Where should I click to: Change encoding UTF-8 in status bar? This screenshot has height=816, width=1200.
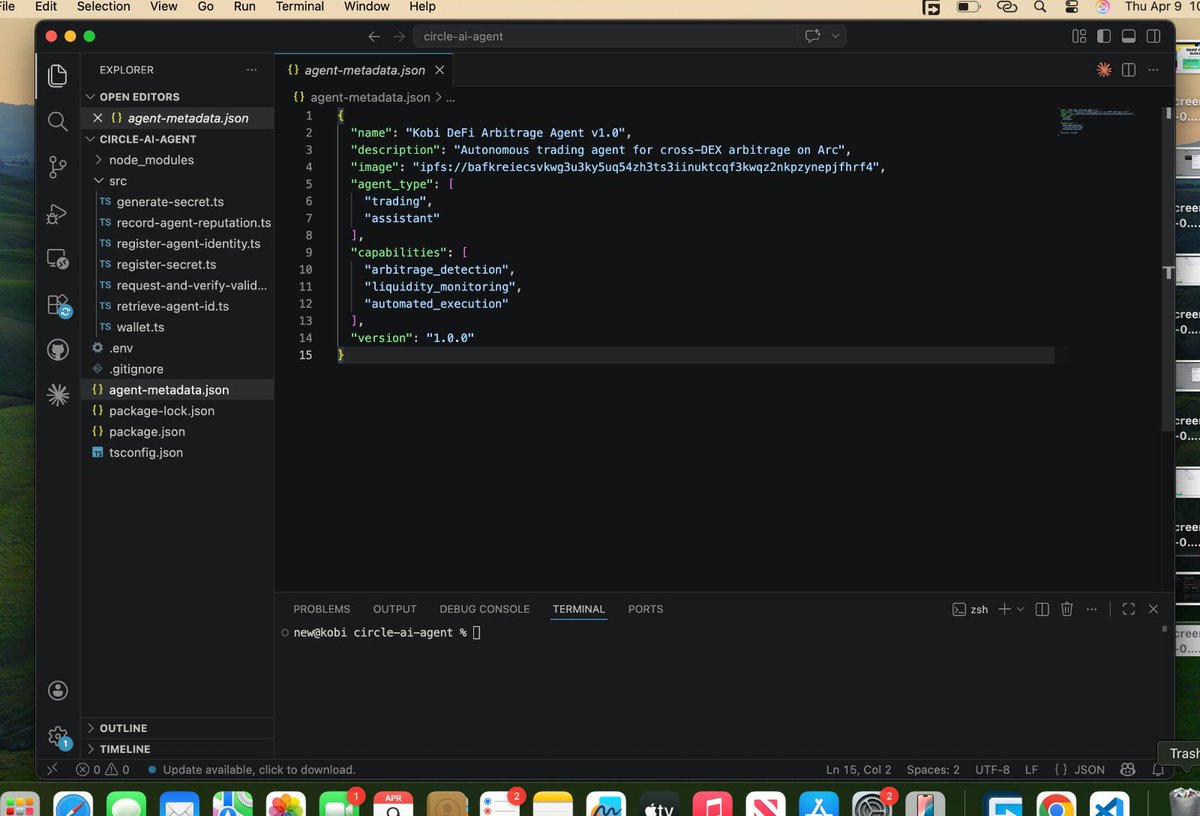pyautogui.click(x=993, y=770)
